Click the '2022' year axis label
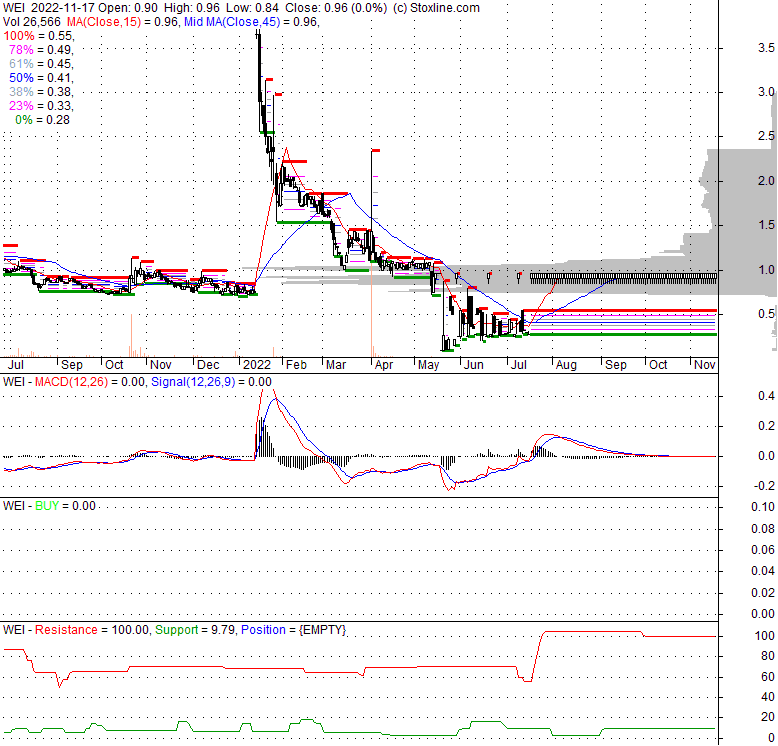Image resolution: width=778 pixels, height=746 pixels. [257, 365]
